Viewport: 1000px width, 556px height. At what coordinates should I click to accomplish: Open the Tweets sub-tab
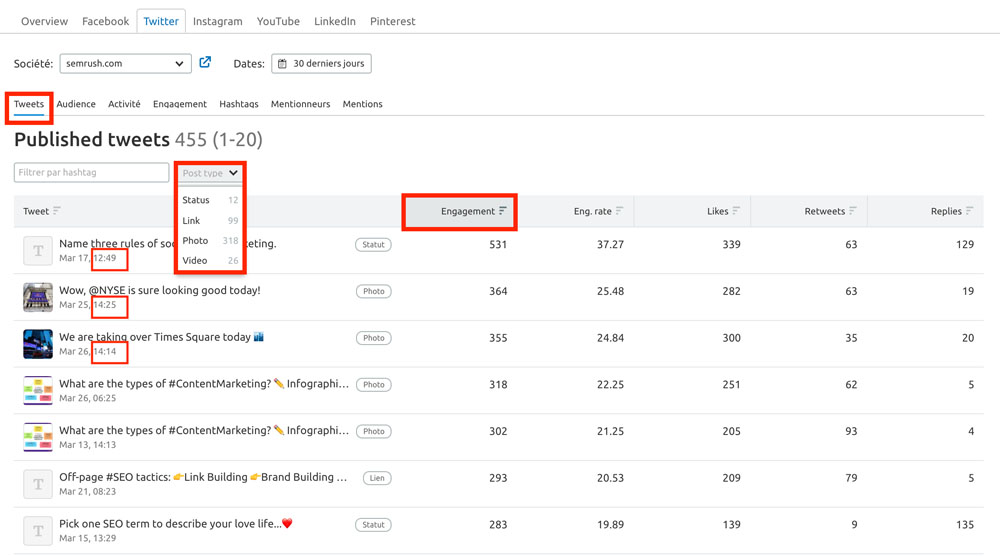tap(29, 104)
